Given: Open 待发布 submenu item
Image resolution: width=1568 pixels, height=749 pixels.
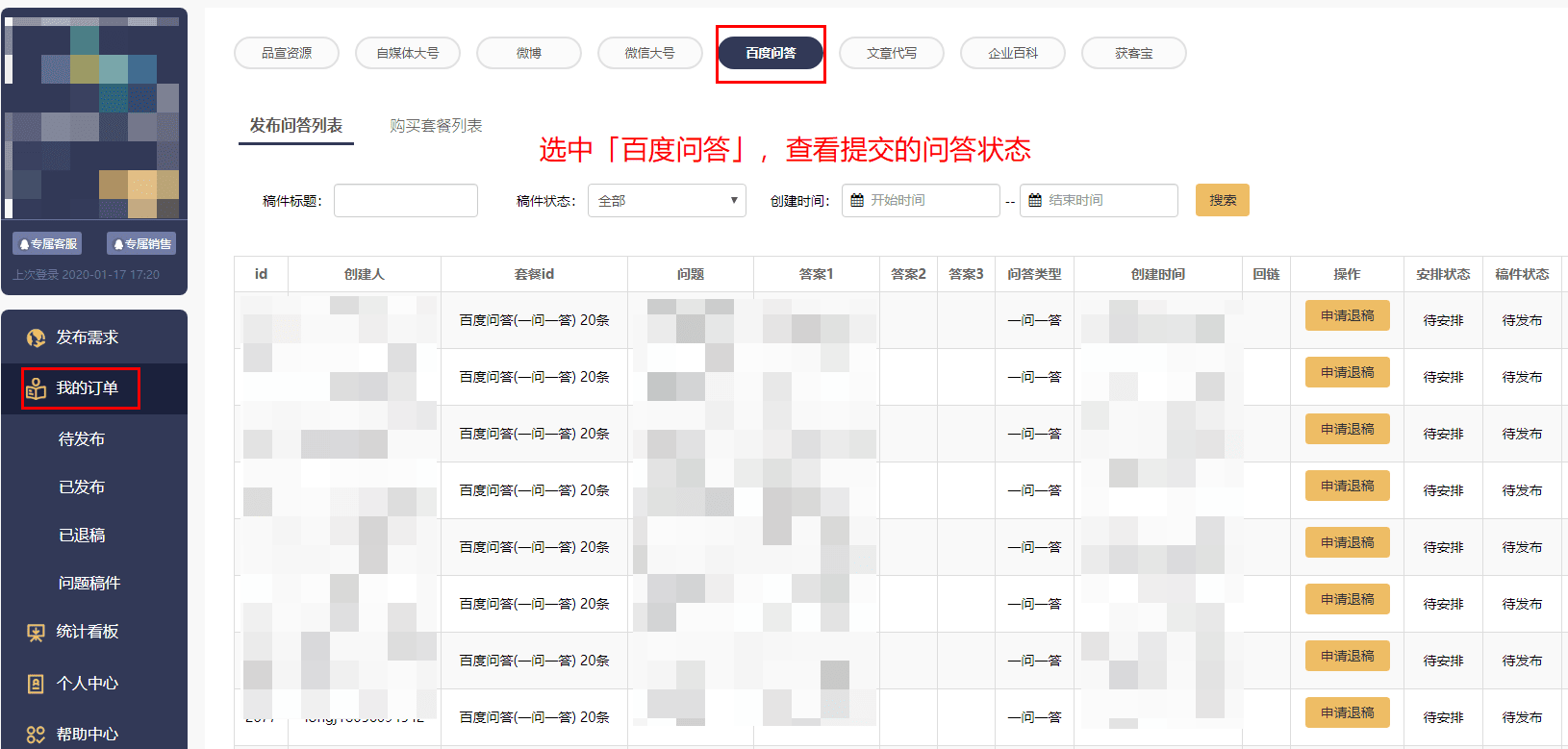Looking at the screenshot, I should (82, 439).
